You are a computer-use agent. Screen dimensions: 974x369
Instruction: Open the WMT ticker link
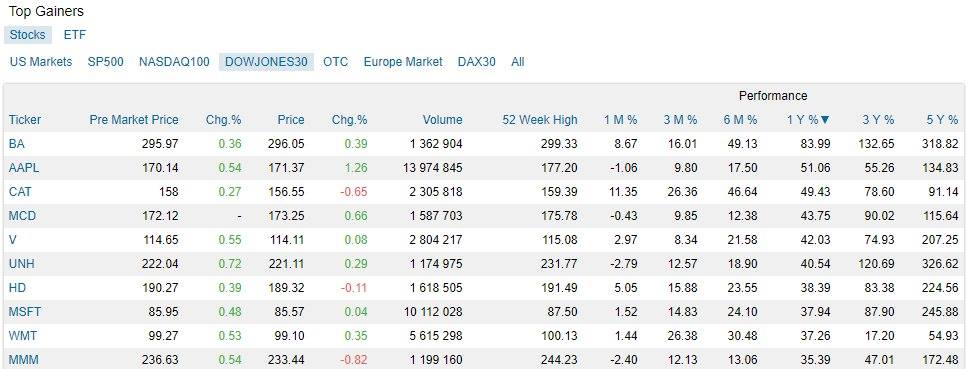coord(23,336)
